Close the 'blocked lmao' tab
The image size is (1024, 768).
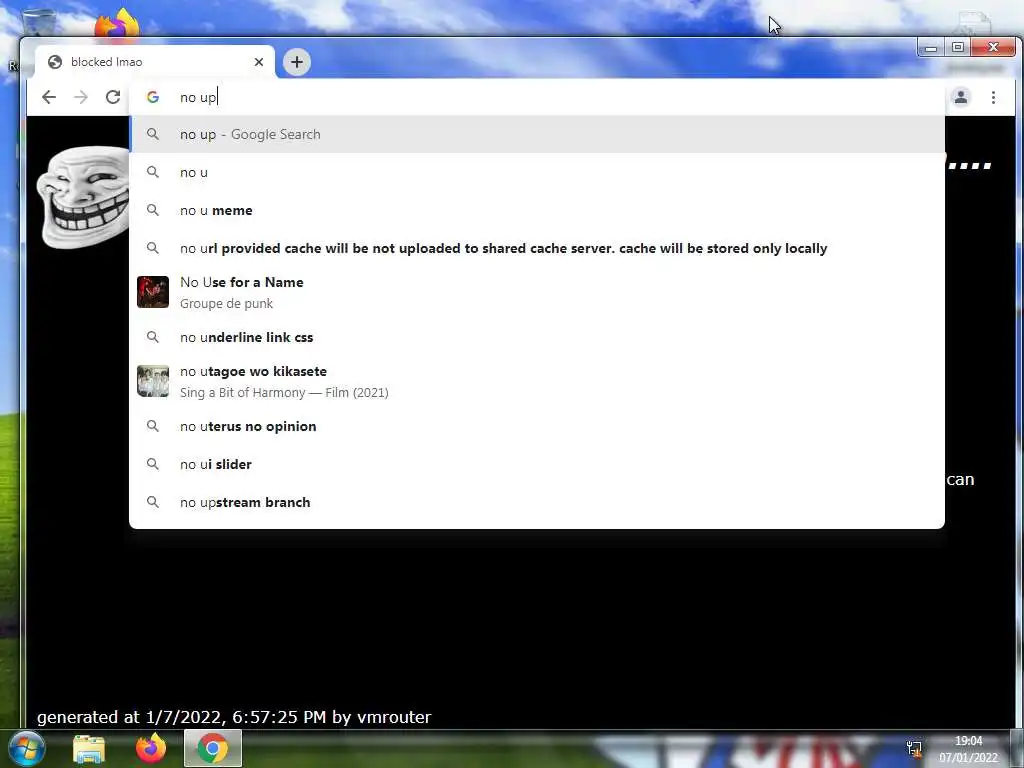(x=259, y=62)
